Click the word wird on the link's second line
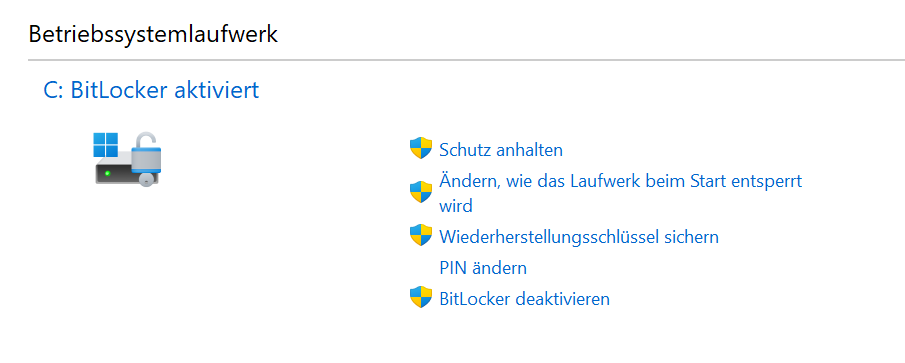The width and height of the screenshot is (905, 363). click(456, 205)
